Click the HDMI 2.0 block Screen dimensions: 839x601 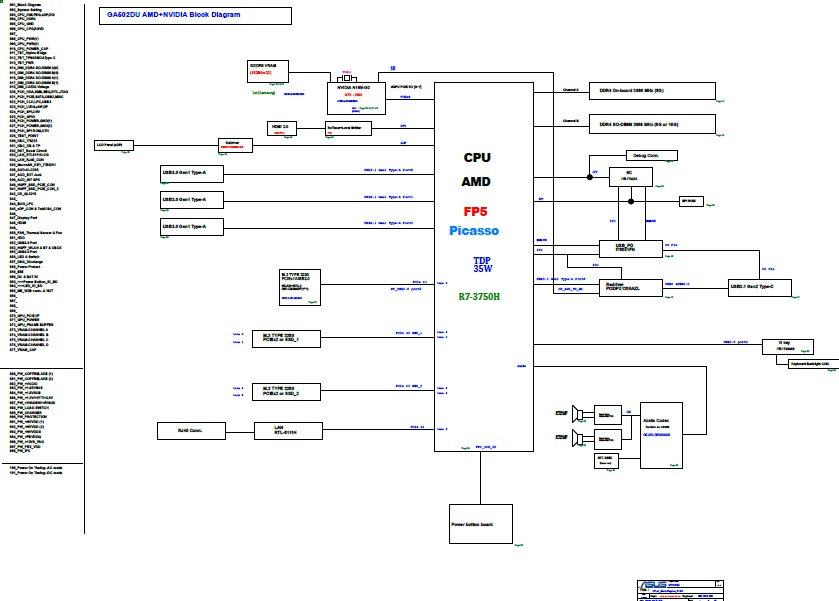point(281,128)
